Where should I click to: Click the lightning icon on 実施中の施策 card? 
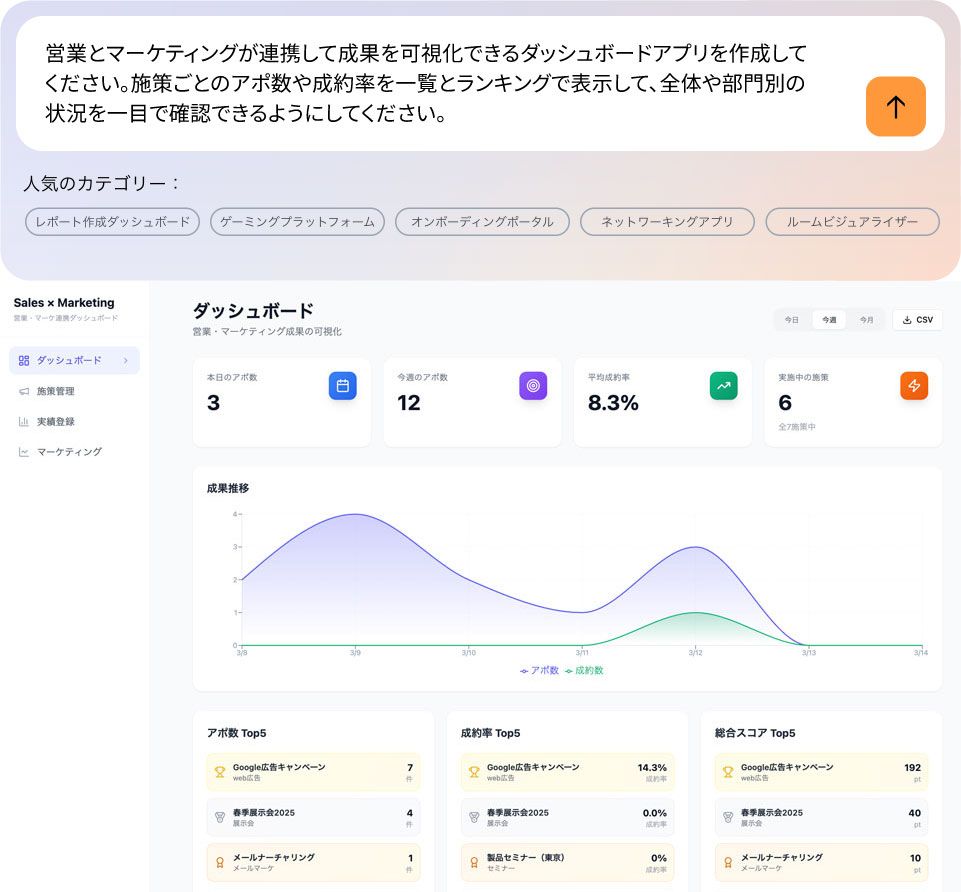pos(913,385)
